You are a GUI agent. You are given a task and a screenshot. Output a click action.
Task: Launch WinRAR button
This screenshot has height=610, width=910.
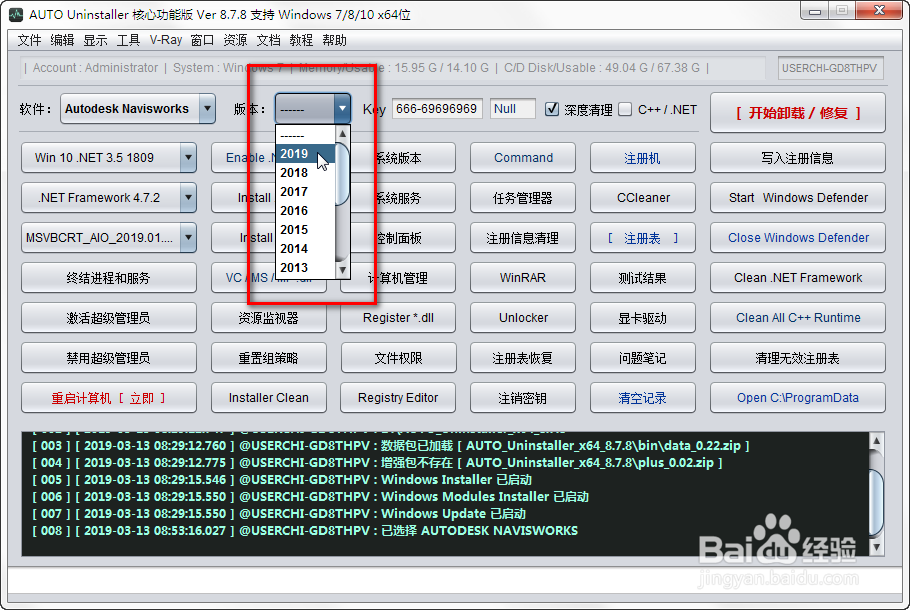[x=523, y=278]
